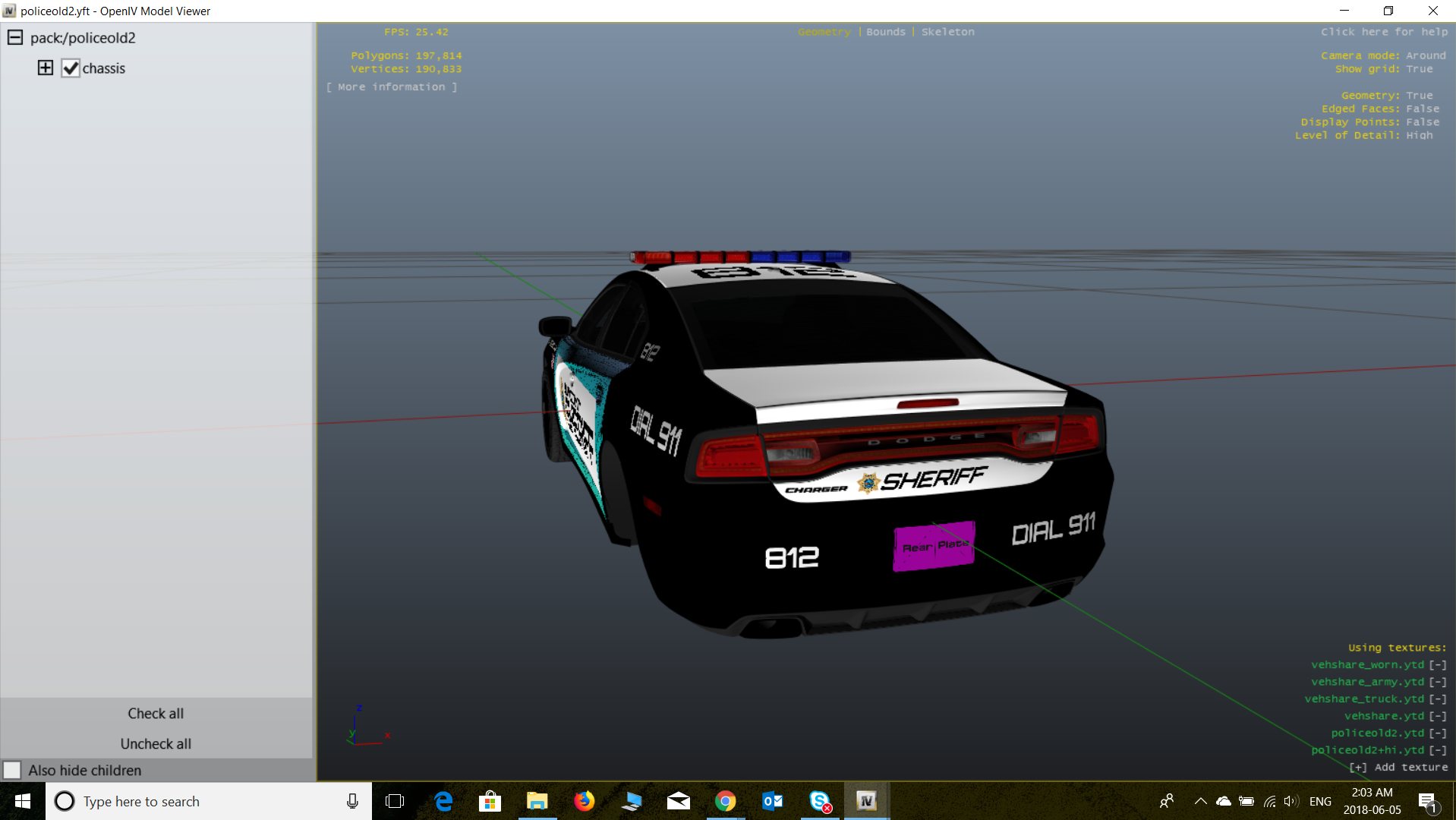Click the vehshare_worn.ytd texture name
The height and width of the screenshot is (820, 1456).
[x=1367, y=665]
